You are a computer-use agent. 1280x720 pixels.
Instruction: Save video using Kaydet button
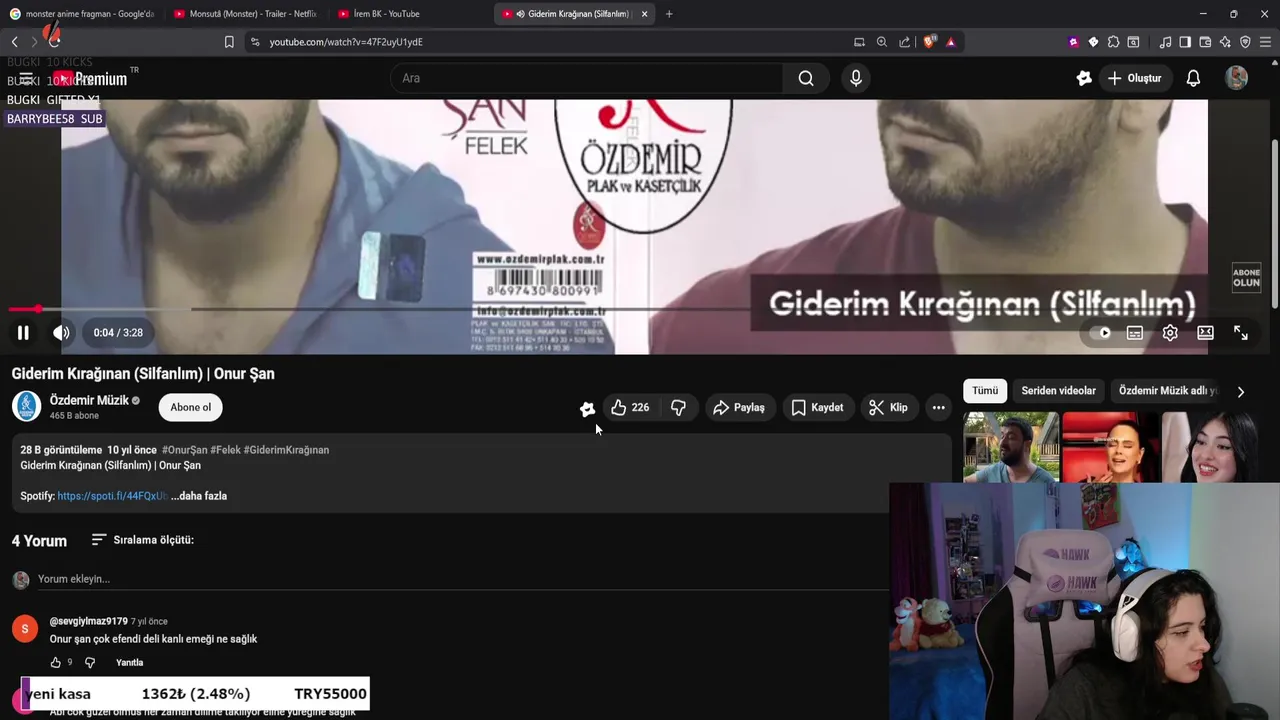click(x=817, y=407)
